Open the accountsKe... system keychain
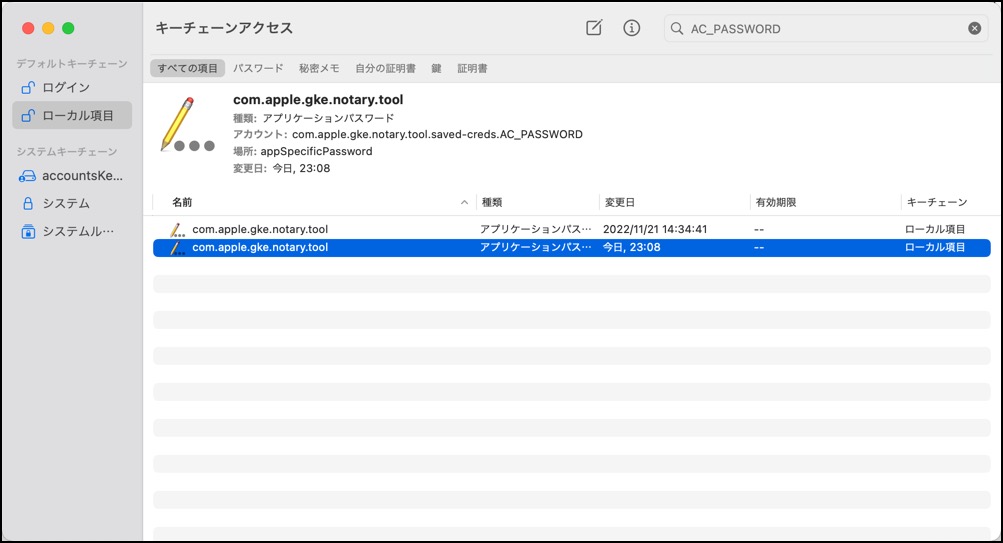The height and width of the screenshot is (543, 1003). (72, 175)
